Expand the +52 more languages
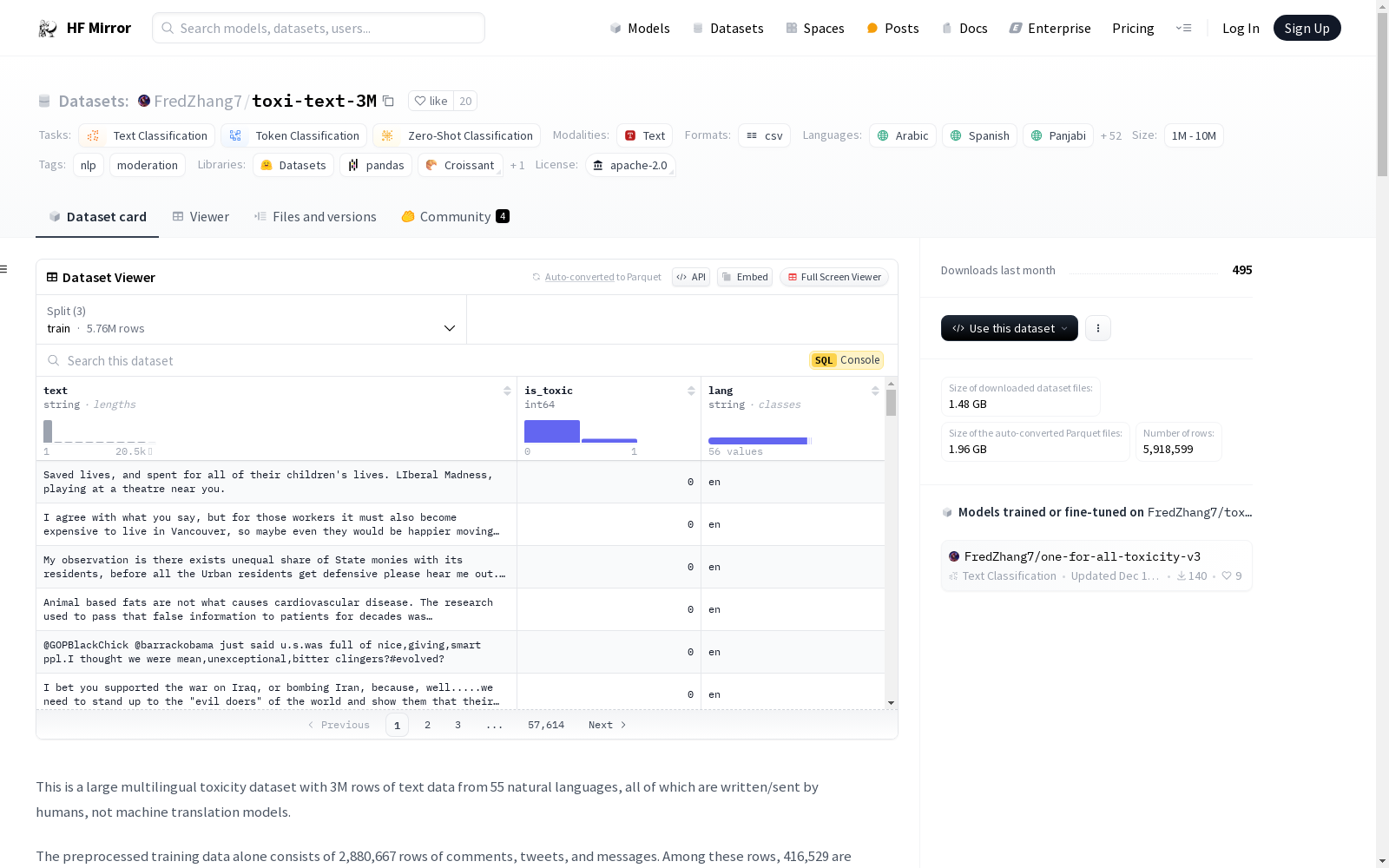 [1111, 135]
